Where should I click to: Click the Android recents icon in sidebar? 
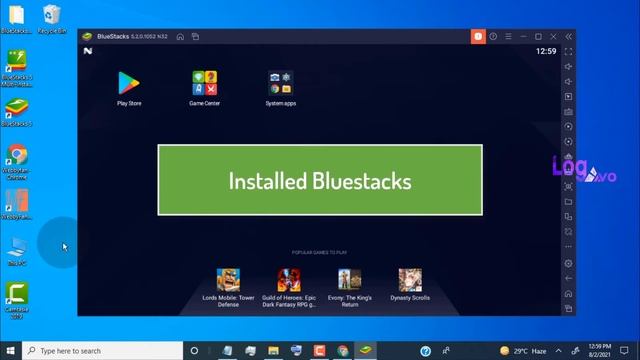568,309
